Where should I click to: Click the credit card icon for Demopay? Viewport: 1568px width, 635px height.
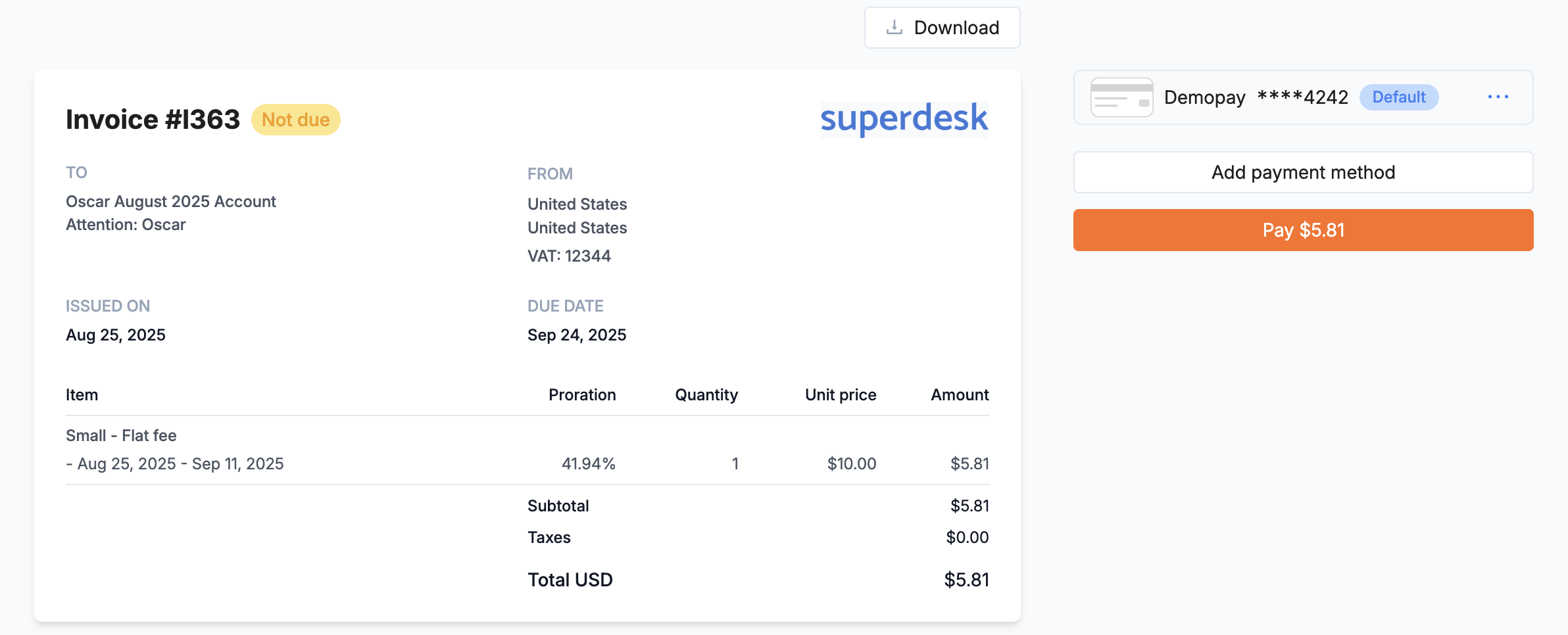1121,97
